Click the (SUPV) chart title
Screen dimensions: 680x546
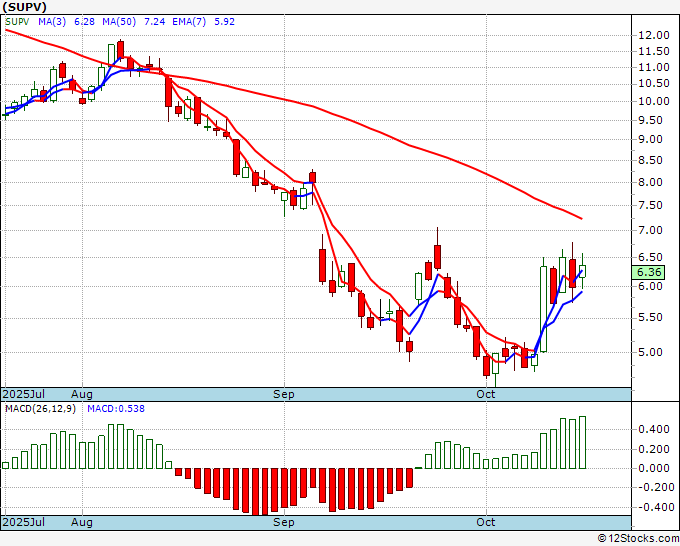coord(24,7)
